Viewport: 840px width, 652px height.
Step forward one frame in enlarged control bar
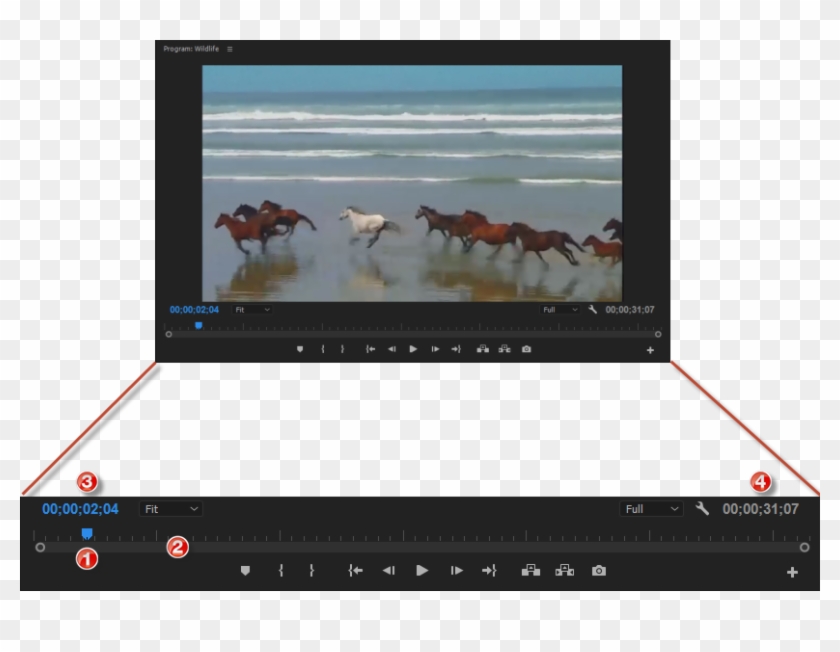456,570
